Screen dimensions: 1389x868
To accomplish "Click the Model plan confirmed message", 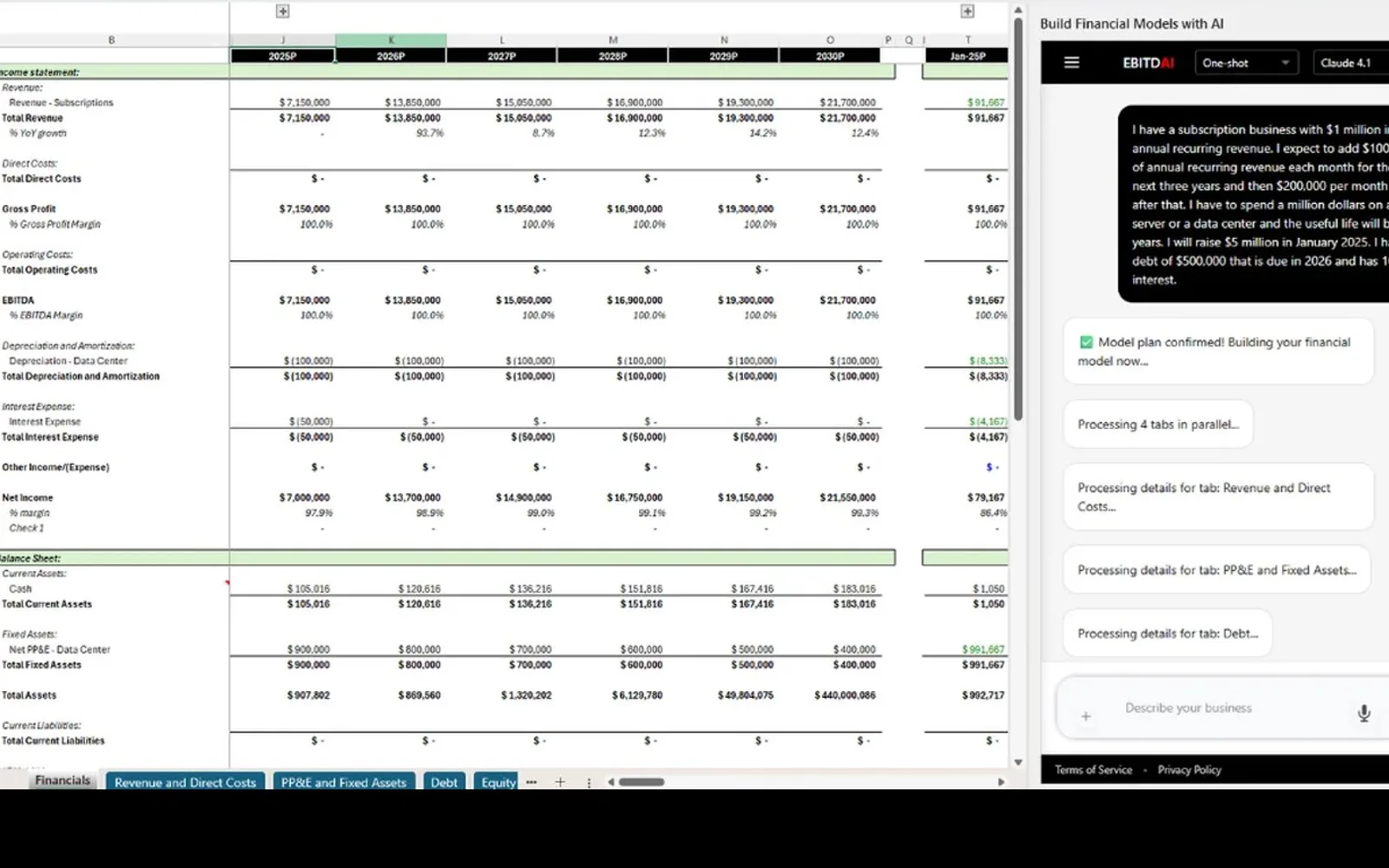I will (x=1219, y=352).
